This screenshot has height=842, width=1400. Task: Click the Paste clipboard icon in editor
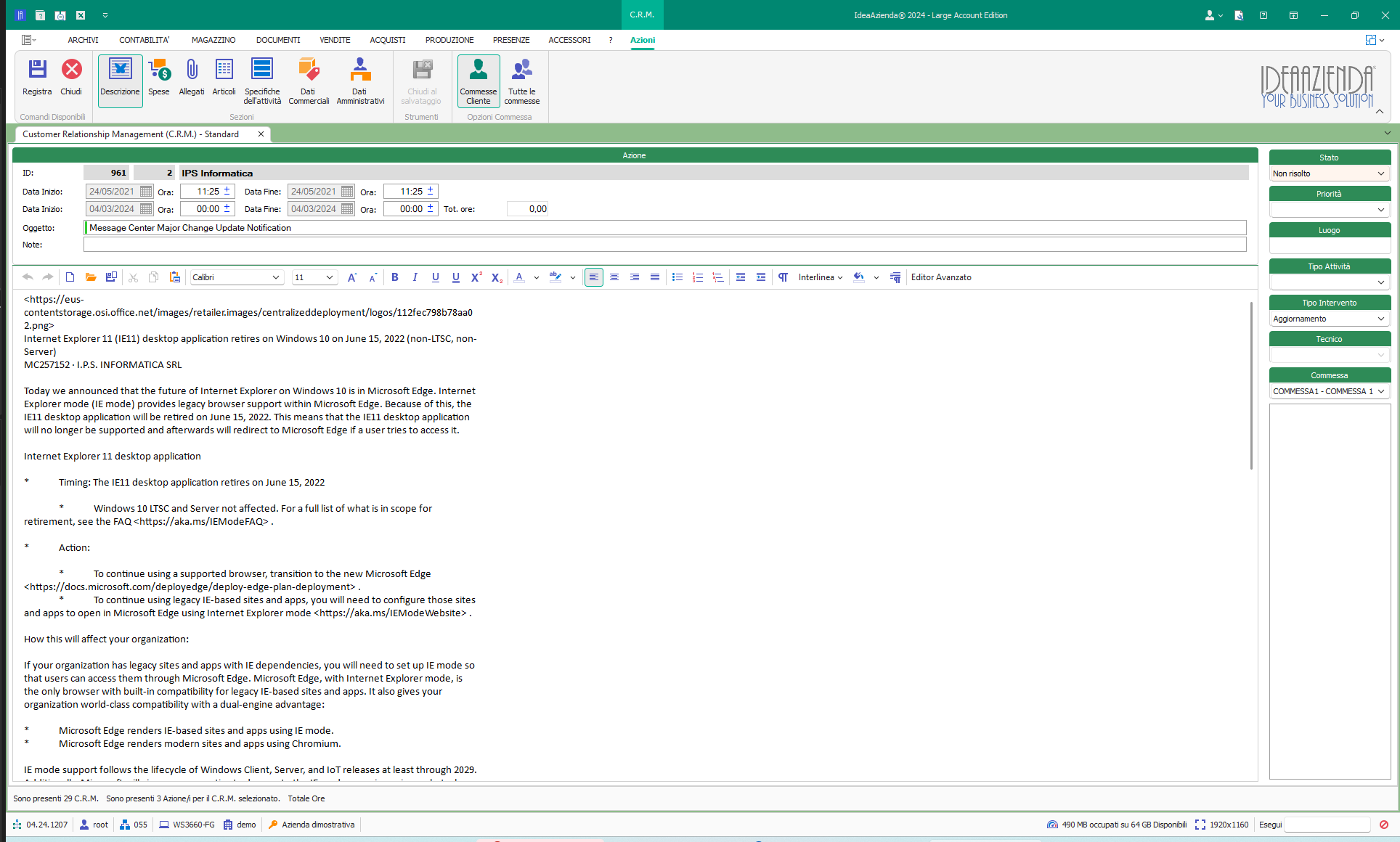click(x=174, y=277)
